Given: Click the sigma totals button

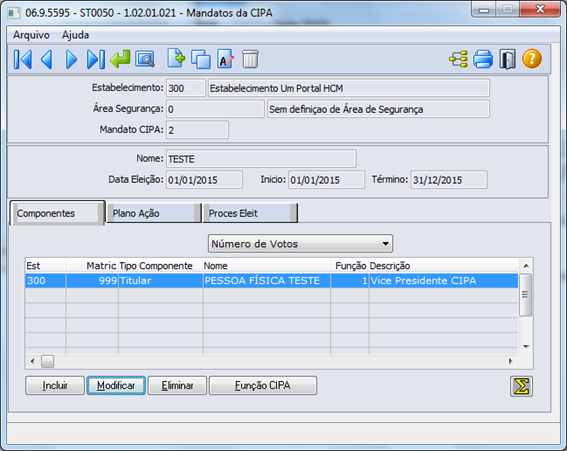Looking at the screenshot, I should coord(521,387).
